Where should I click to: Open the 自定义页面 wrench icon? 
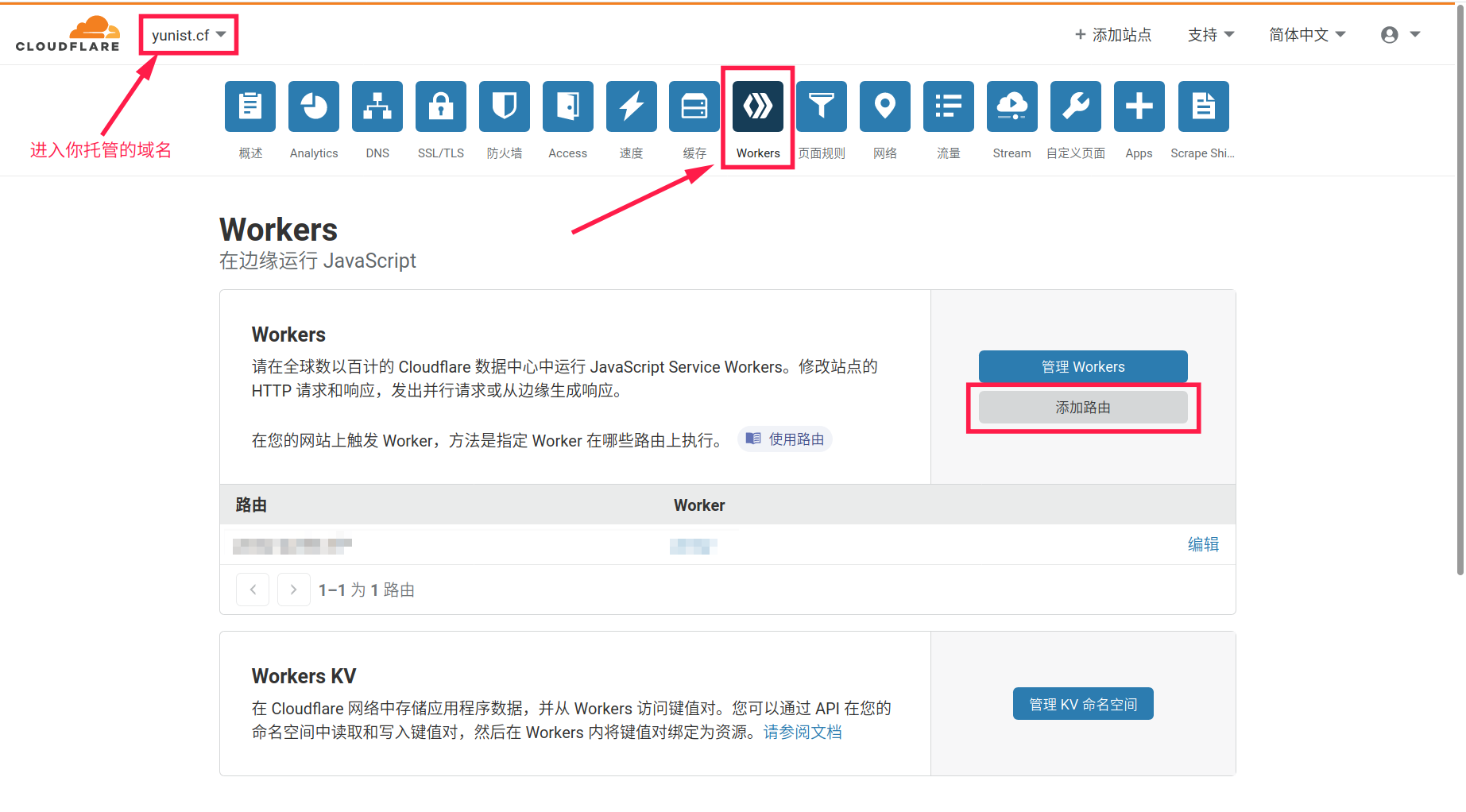pos(1076,106)
